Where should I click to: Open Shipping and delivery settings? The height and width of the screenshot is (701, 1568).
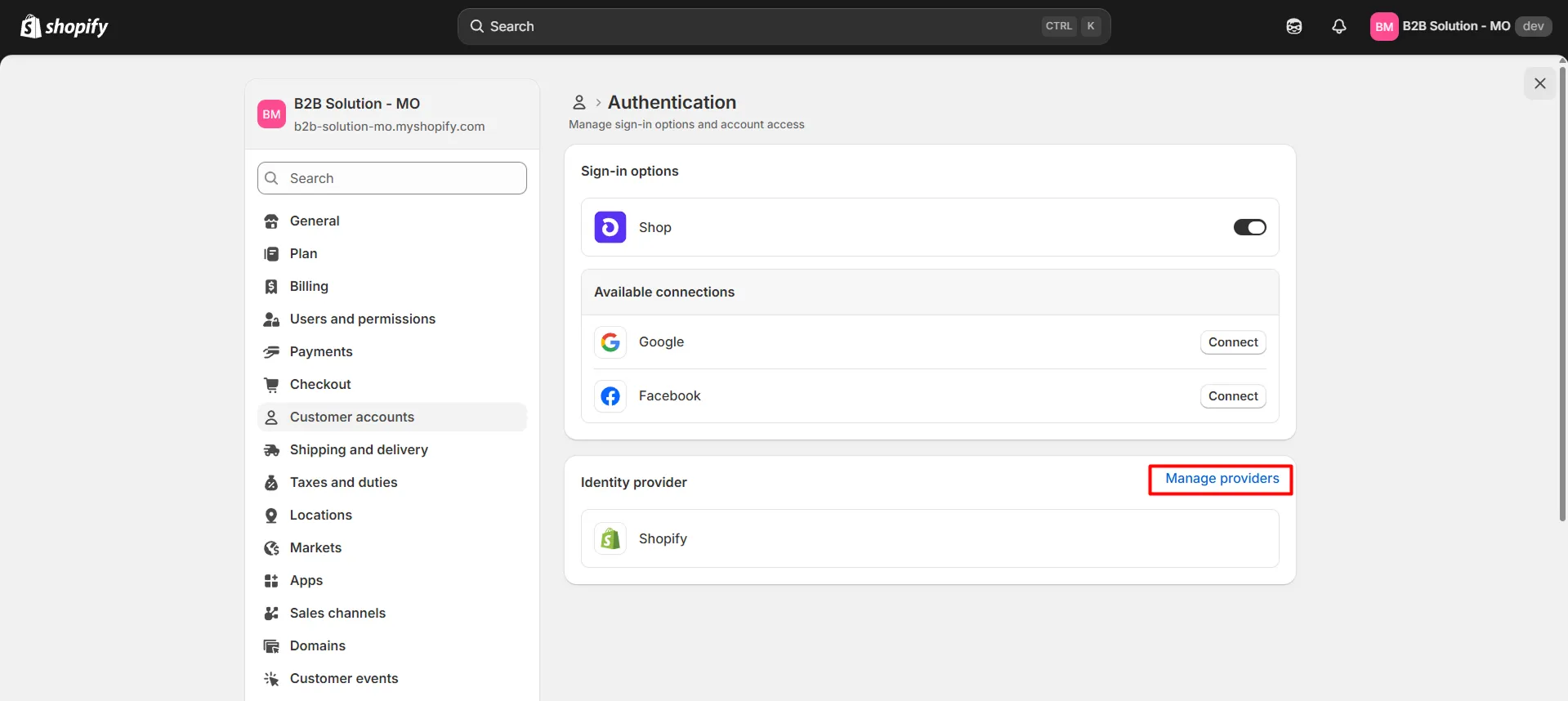[x=392, y=449]
